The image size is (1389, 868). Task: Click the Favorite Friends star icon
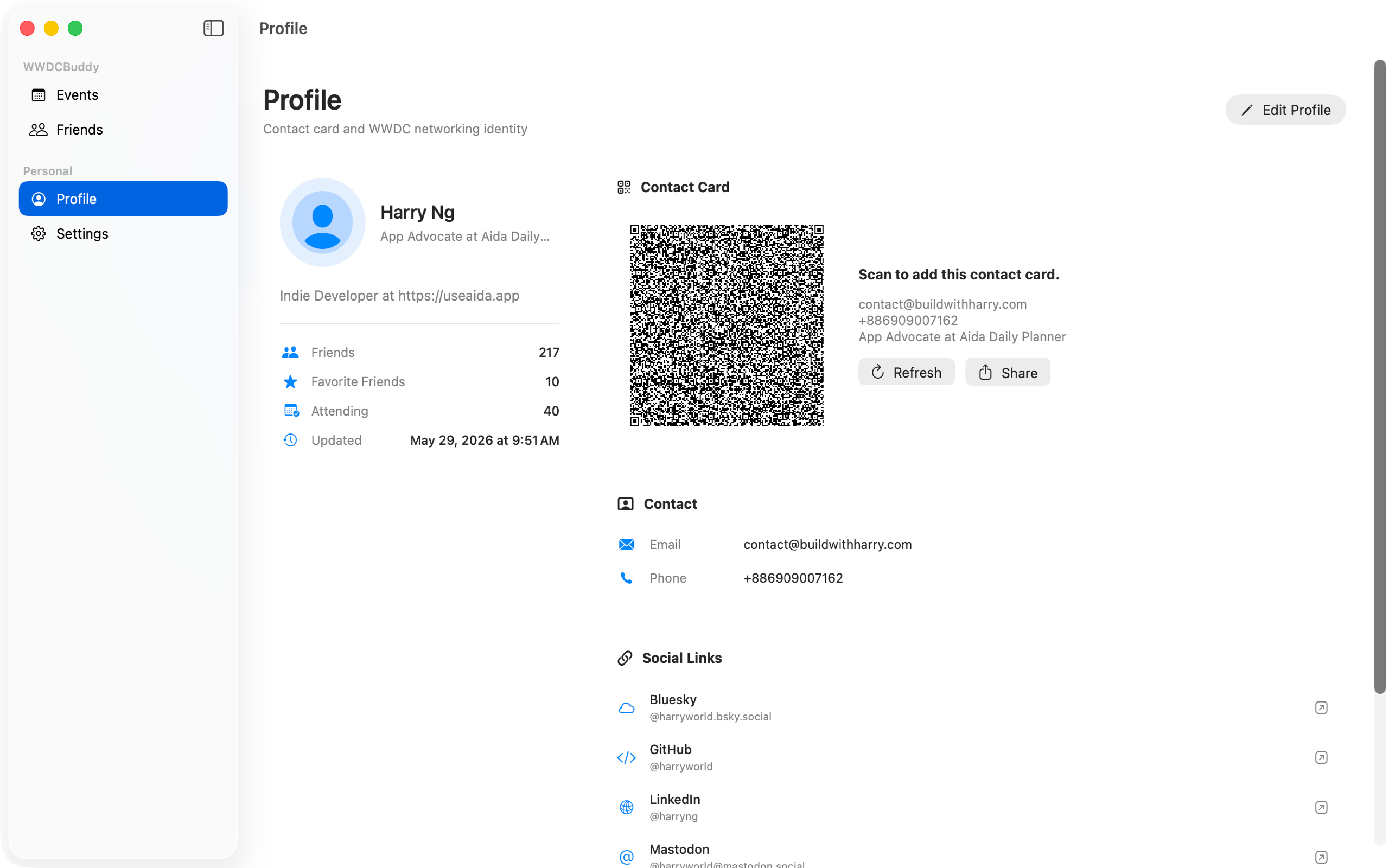pyautogui.click(x=290, y=382)
